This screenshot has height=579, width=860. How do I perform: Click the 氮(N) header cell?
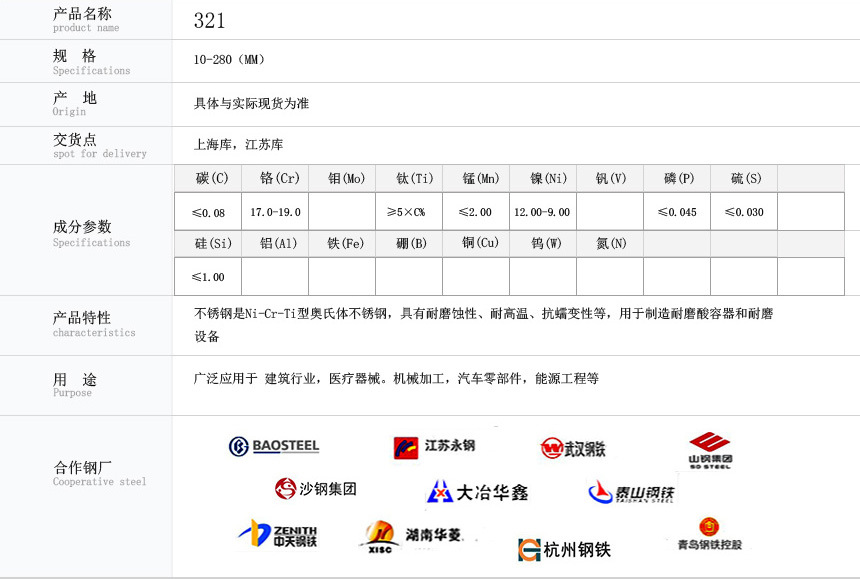610,243
